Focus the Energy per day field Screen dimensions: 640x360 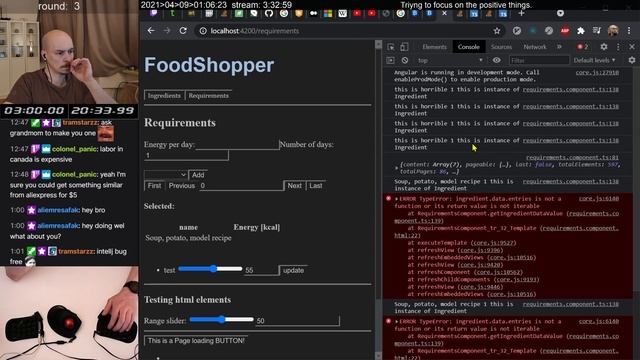coord(238,144)
